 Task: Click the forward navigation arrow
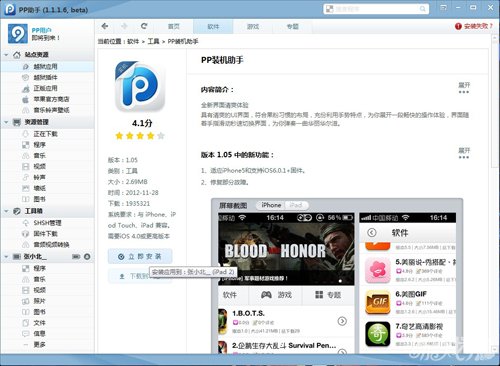click(124, 26)
